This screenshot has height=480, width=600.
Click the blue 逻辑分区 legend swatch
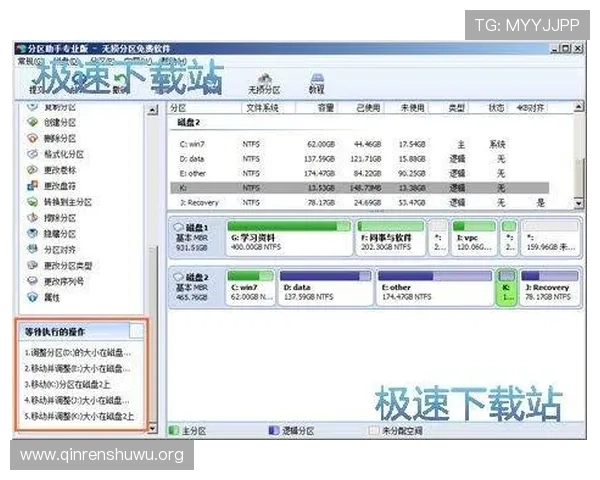point(274,431)
